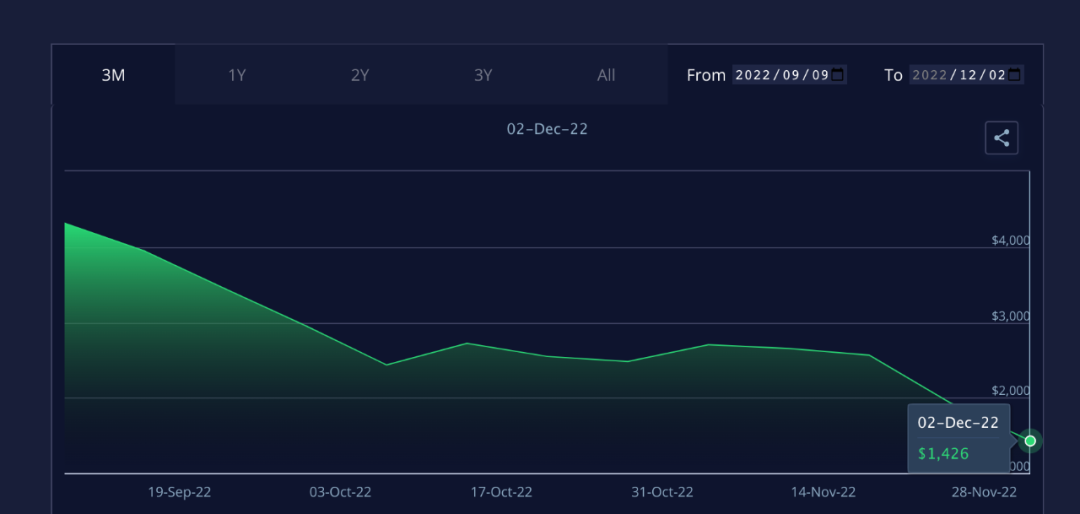Open the From date calendar picker
Screen dimensions: 1080x514
coord(837,75)
